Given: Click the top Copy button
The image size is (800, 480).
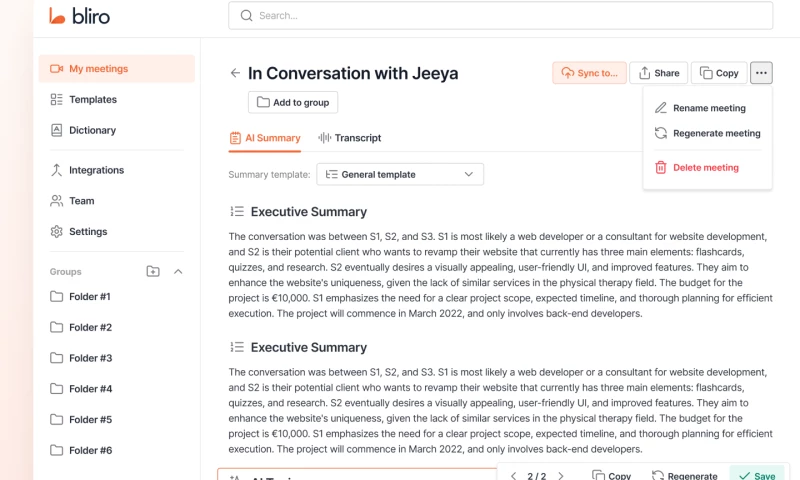Looking at the screenshot, I should tap(719, 73).
